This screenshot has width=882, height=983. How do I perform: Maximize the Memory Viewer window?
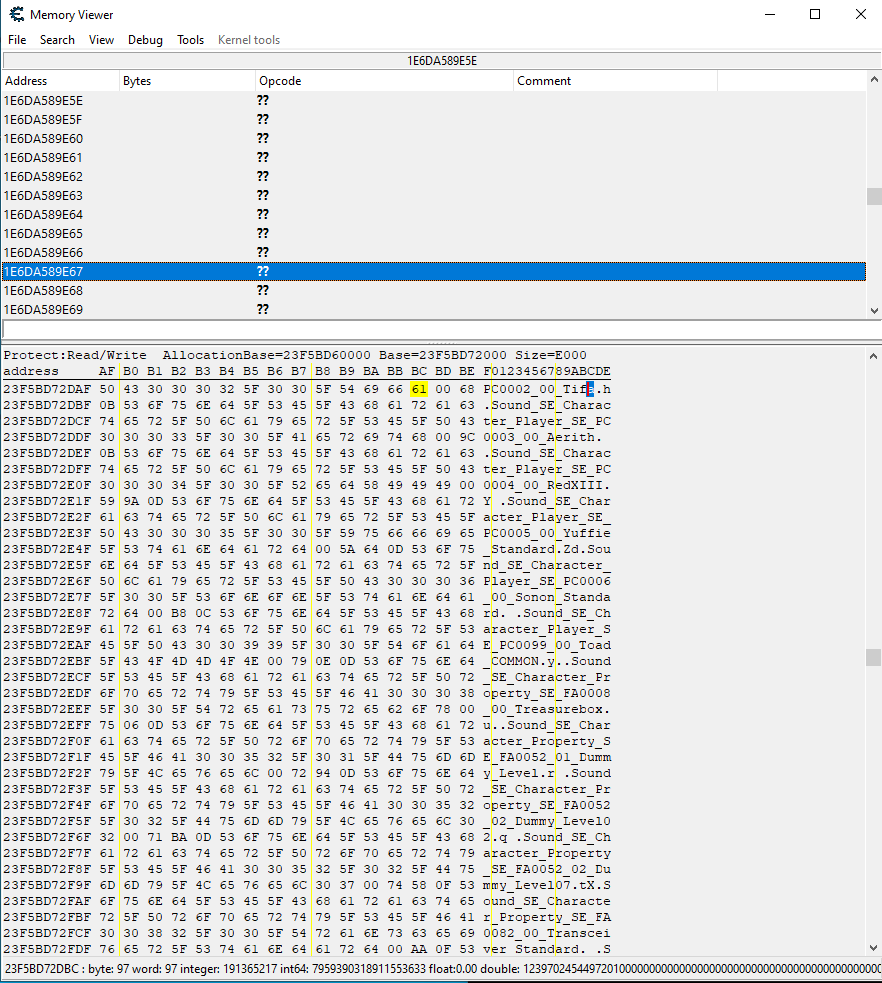pos(815,15)
